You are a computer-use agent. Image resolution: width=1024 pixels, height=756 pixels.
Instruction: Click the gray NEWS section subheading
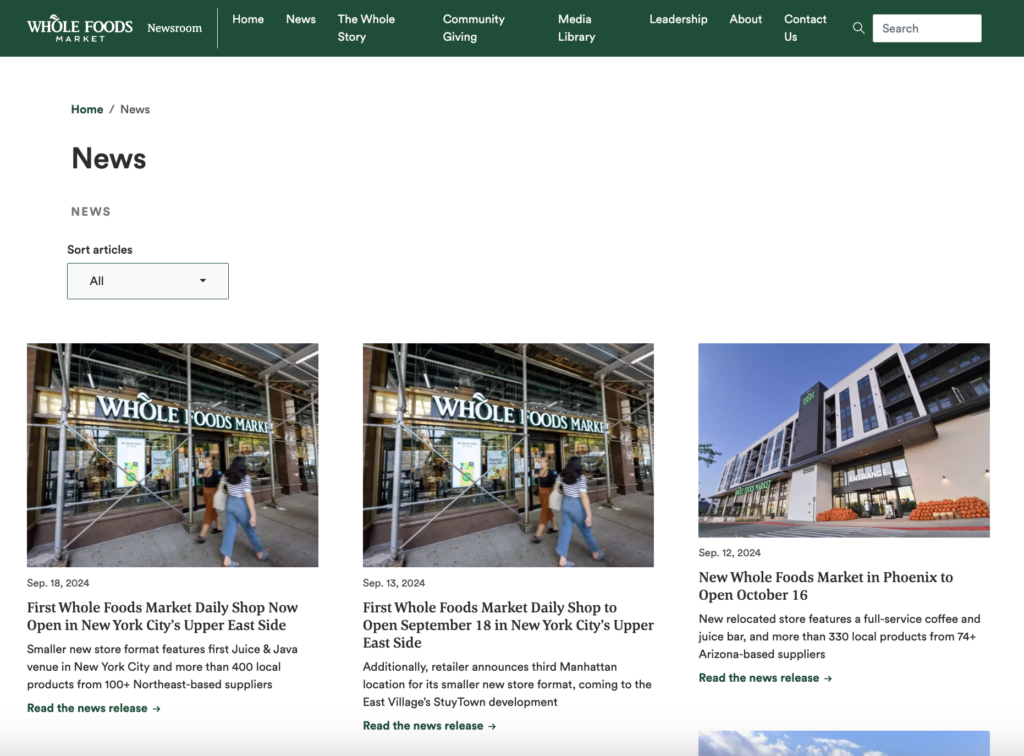(91, 212)
